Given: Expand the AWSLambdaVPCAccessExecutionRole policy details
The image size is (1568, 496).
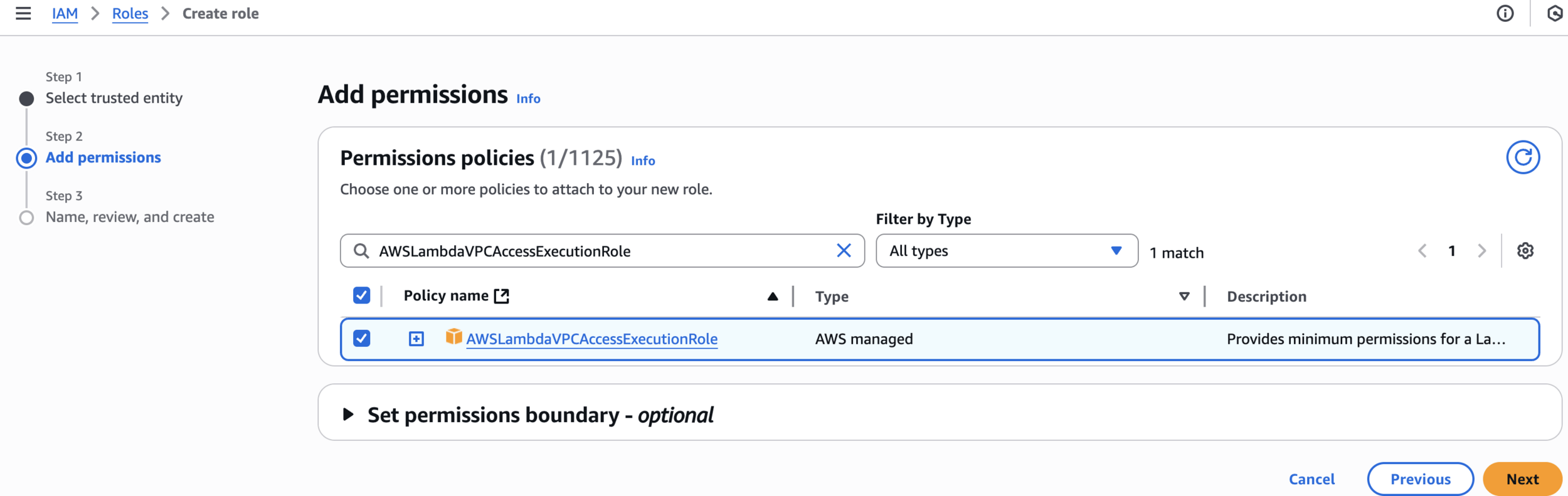Looking at the screenshot, I should pyautogui.click(x=416, y=339).
